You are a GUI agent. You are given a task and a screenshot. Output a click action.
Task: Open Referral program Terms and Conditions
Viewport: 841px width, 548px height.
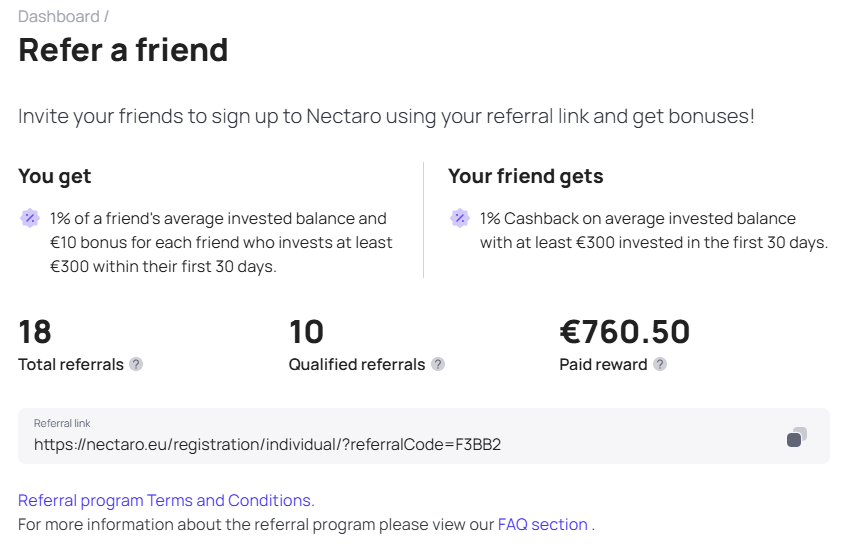(166, 500)
